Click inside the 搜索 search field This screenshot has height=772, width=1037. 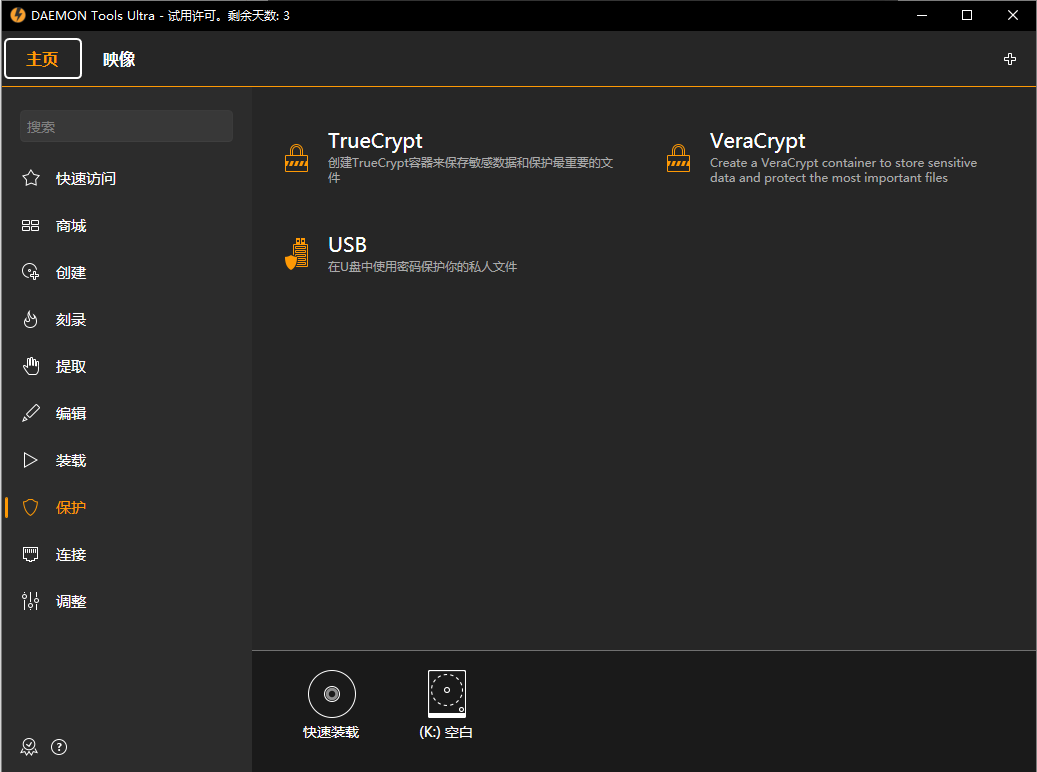126,126
